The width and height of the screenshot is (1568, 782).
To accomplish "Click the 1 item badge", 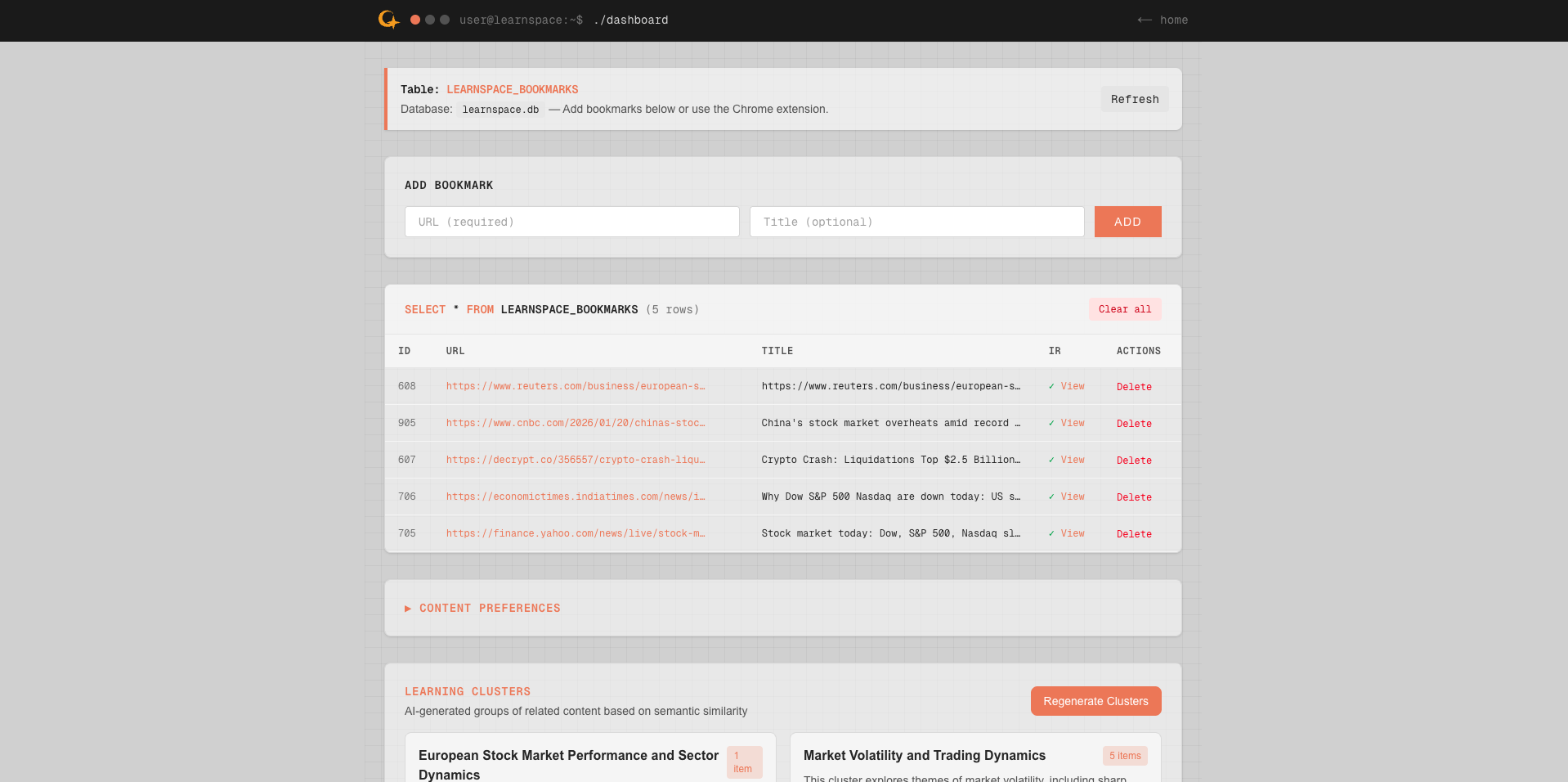I will (x=744, y=762).
